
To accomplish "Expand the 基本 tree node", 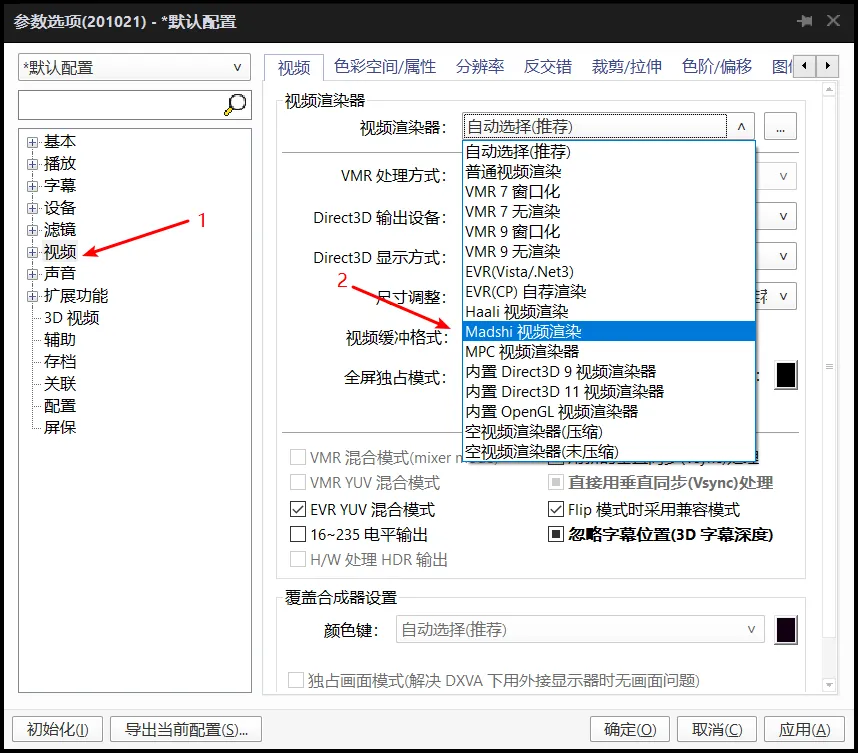I will (33, 141).
